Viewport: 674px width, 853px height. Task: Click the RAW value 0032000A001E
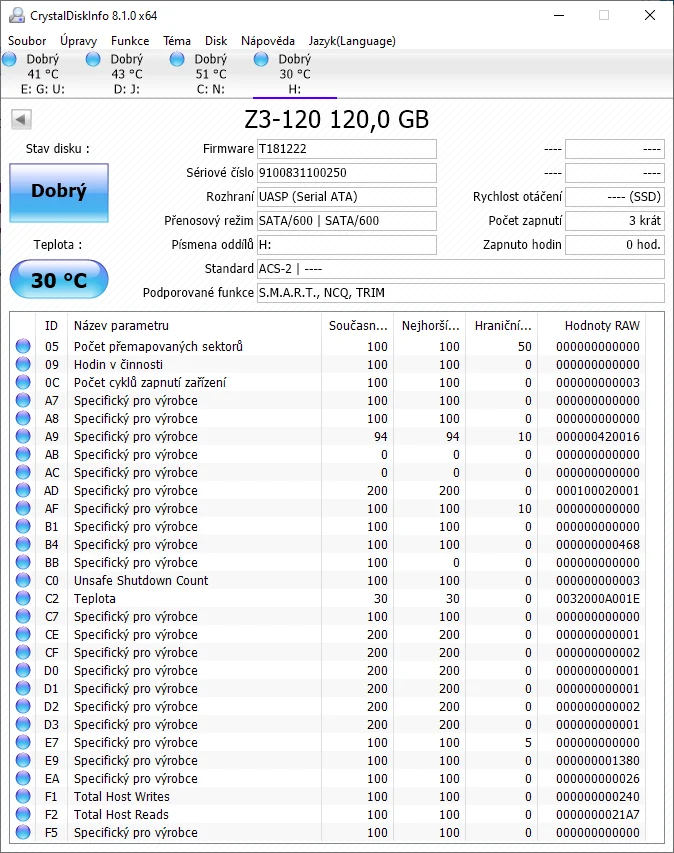pos(598,598)
